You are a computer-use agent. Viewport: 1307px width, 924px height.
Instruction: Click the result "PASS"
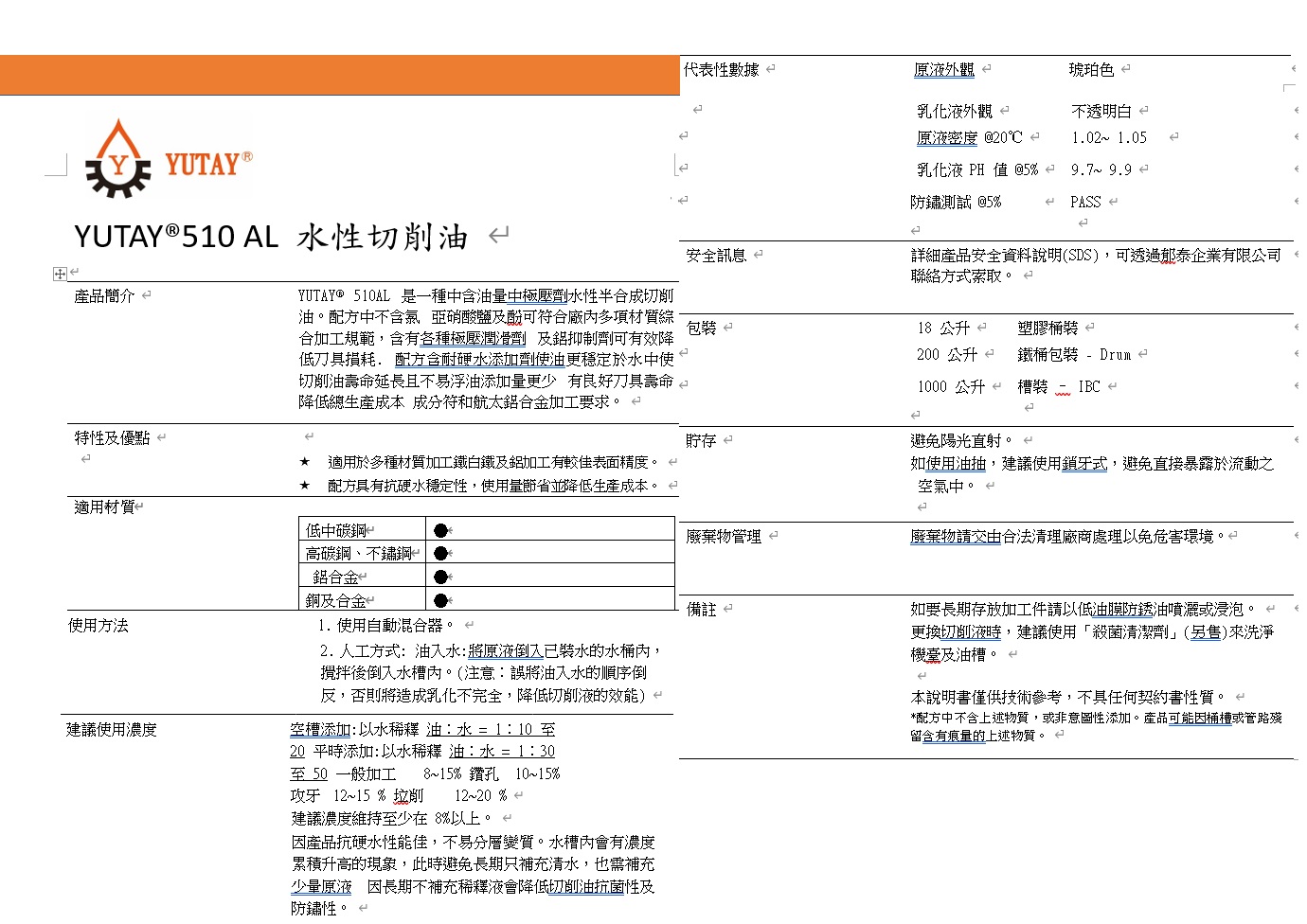click(1085, 202)
